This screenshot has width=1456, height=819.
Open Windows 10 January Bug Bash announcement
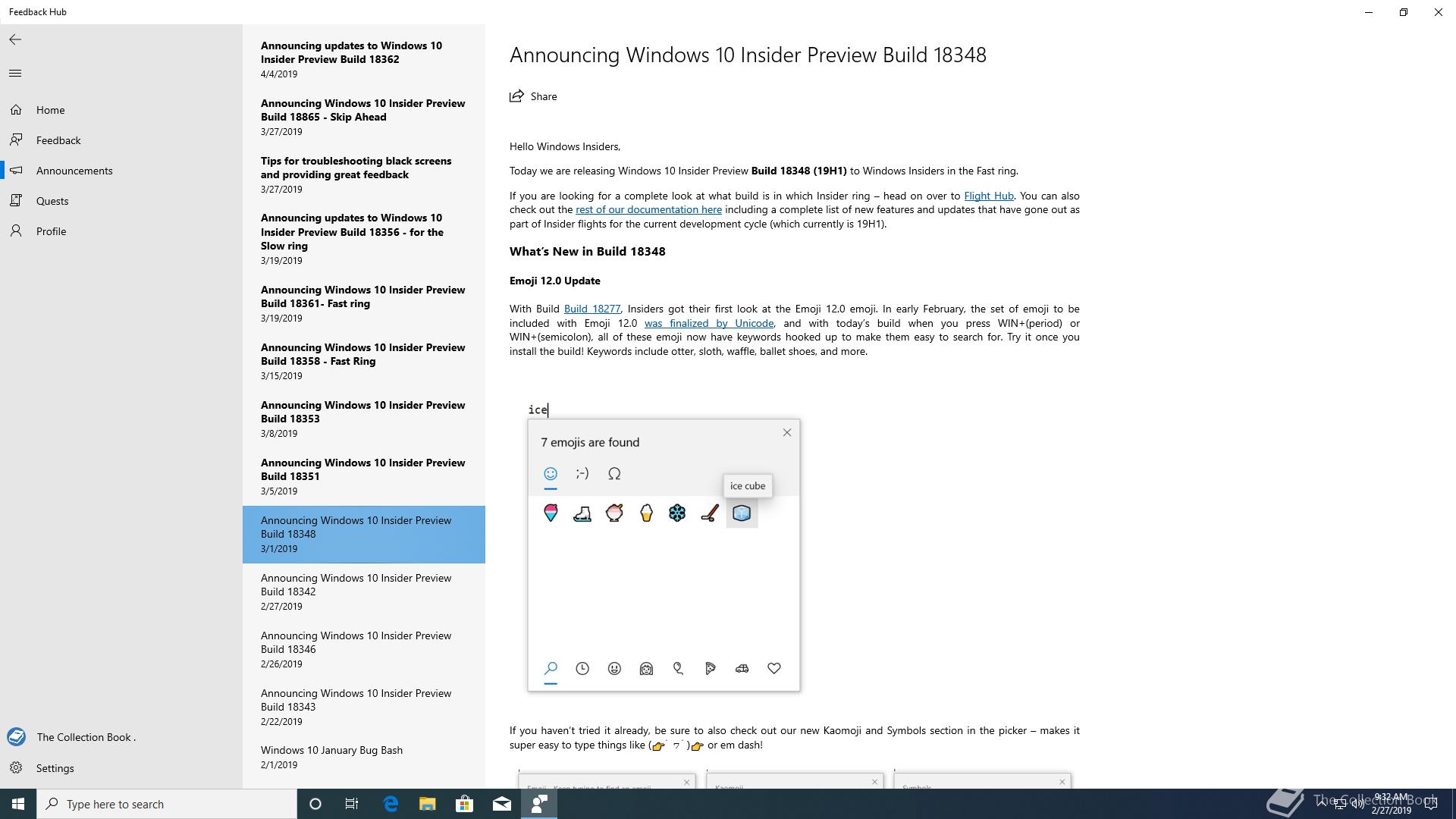coord(364,757)
